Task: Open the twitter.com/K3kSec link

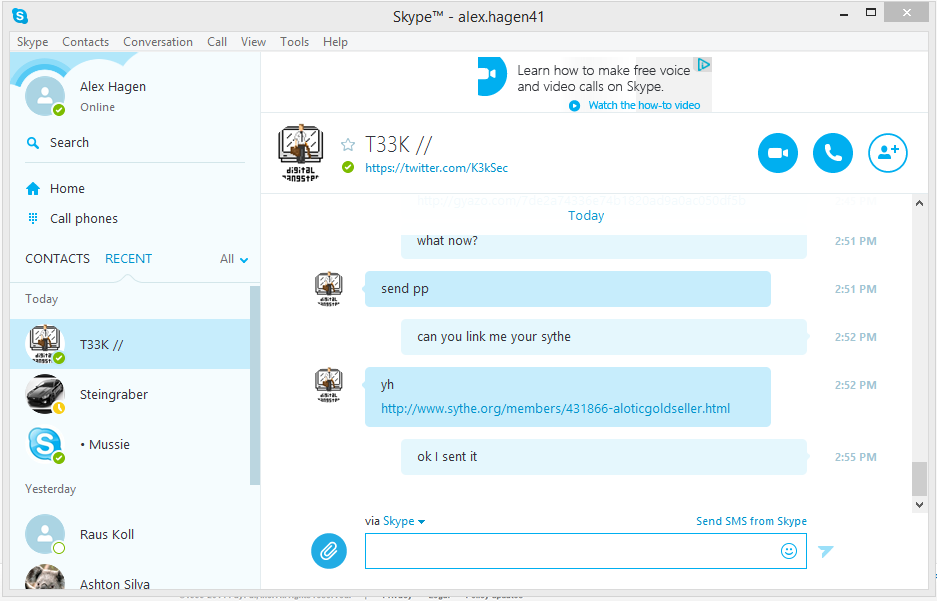Action: tap(436, 168)
